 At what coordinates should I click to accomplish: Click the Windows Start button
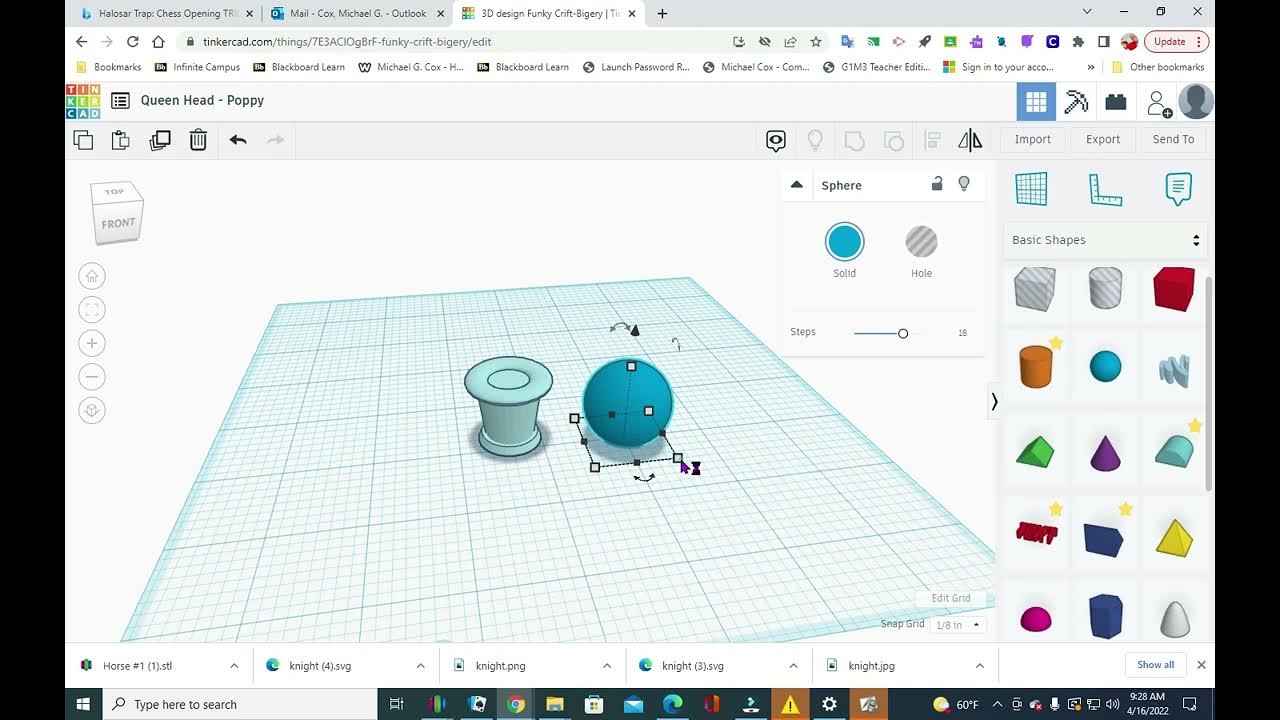pos(83,704)
